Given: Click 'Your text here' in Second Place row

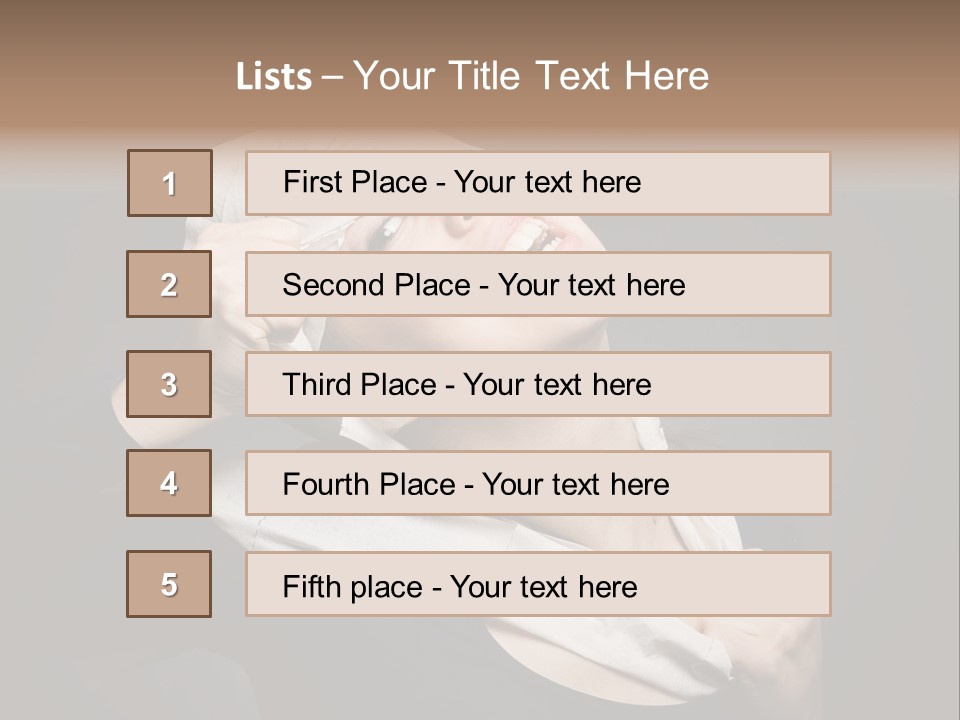Looking at the screenshot, I should pos(591,285).
